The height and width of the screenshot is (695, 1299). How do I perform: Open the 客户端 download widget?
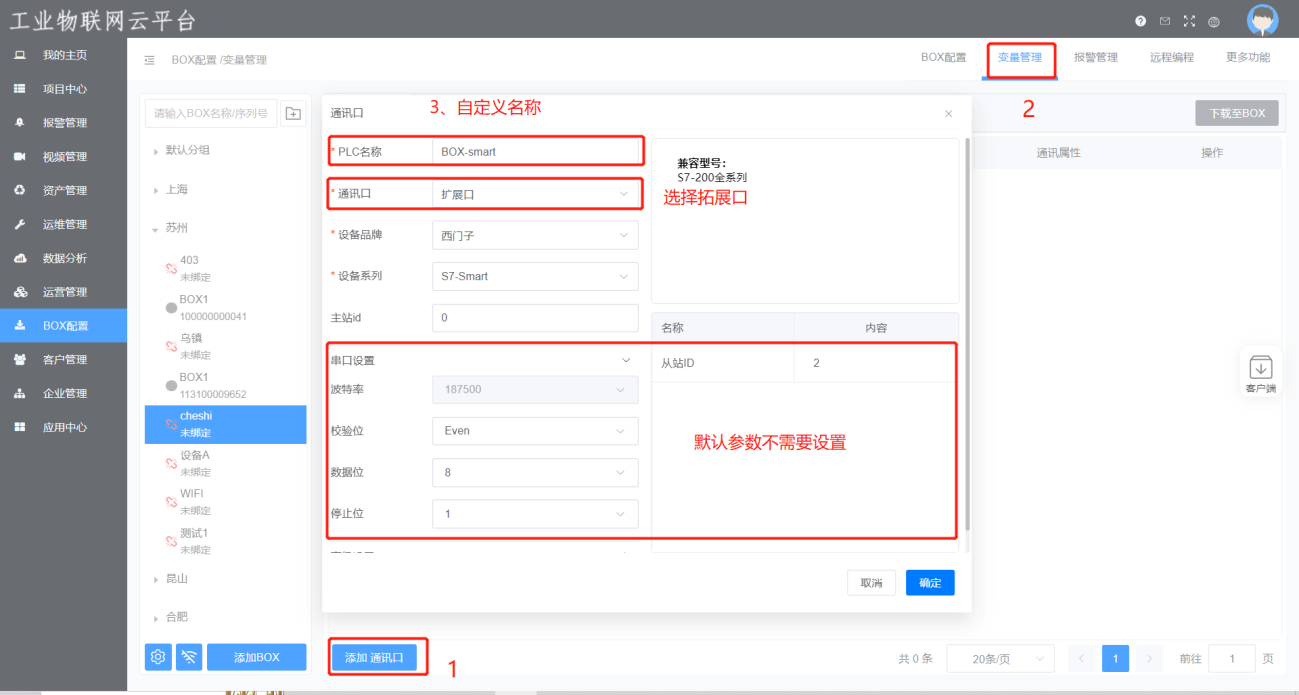tap(1260, 372)
